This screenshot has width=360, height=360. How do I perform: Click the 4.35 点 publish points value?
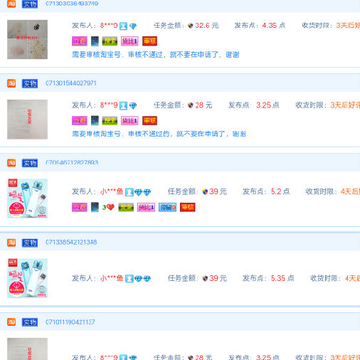(274, 26)
